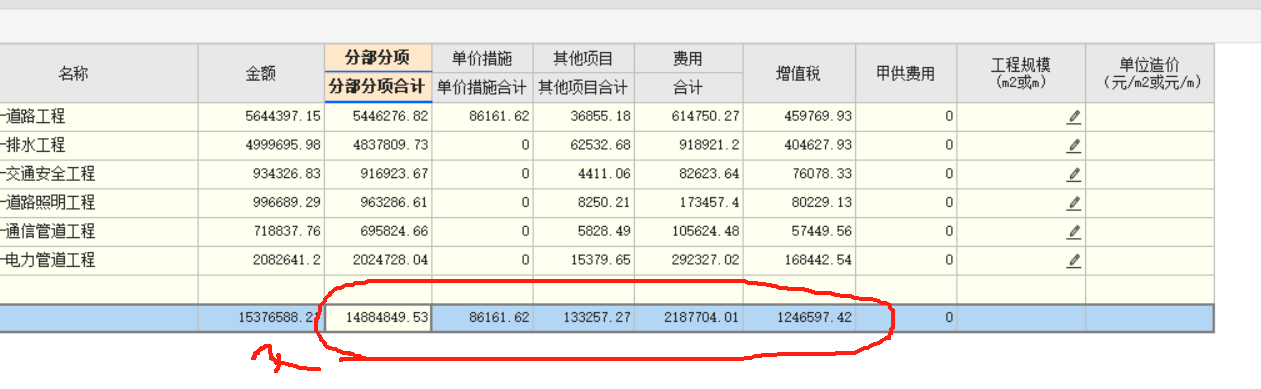The width and height of the screenshot is (1261, 389).
Task: Click cell 5446276.82 in 分部分项合计
Action: [378, 117]
